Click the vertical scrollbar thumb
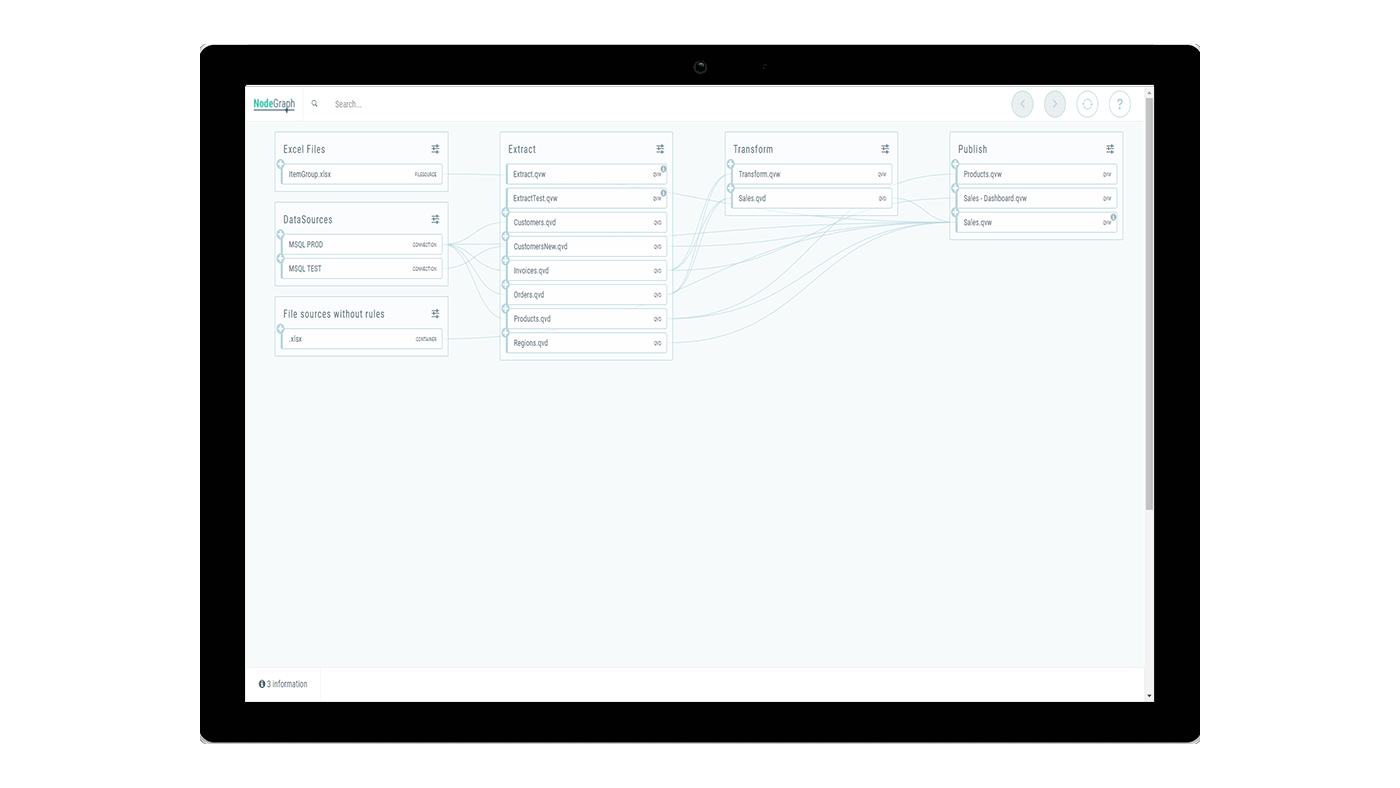This screenshot has width=1400, height=788. [1150, 303]
